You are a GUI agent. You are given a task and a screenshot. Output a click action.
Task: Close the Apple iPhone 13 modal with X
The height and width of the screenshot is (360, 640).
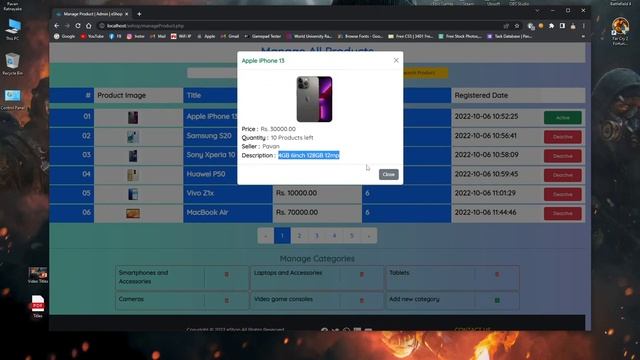pyautogui.click(x=396, y=60)
